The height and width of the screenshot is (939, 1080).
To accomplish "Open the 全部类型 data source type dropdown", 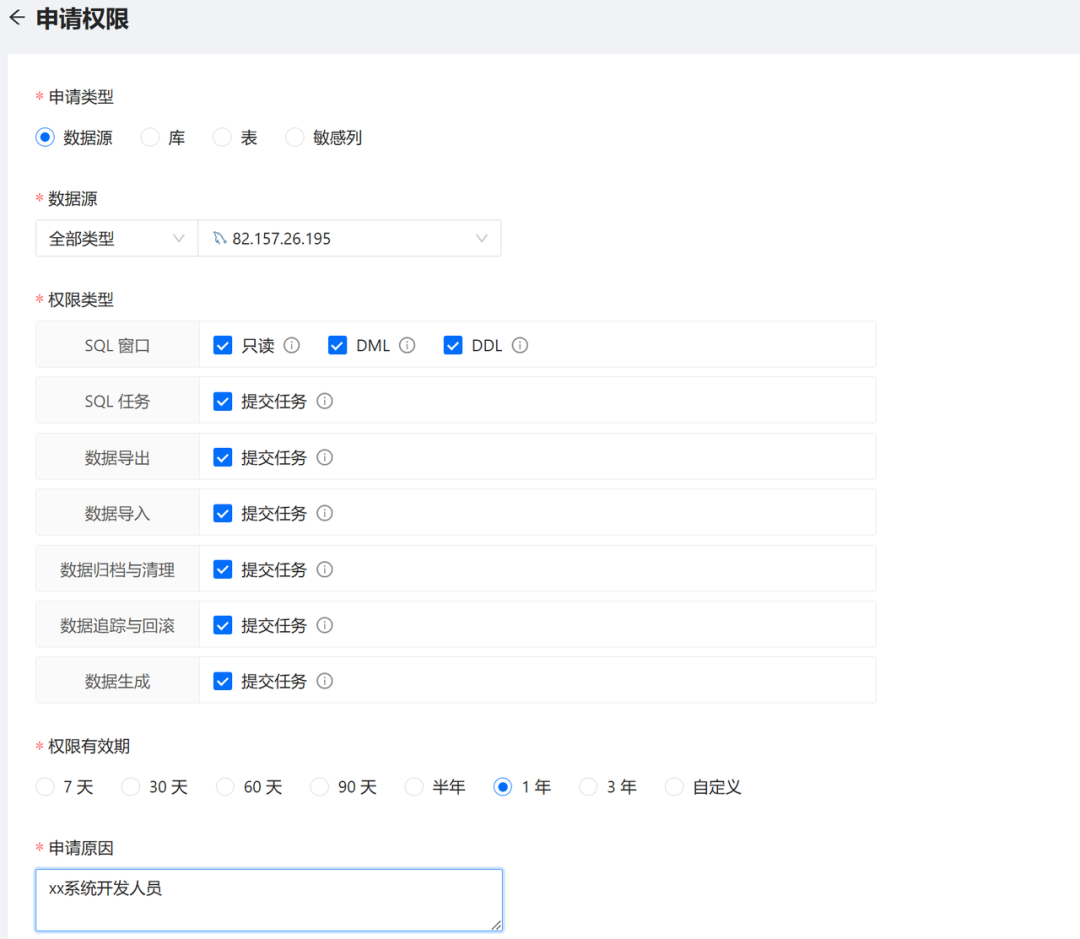I will (116, 239).
